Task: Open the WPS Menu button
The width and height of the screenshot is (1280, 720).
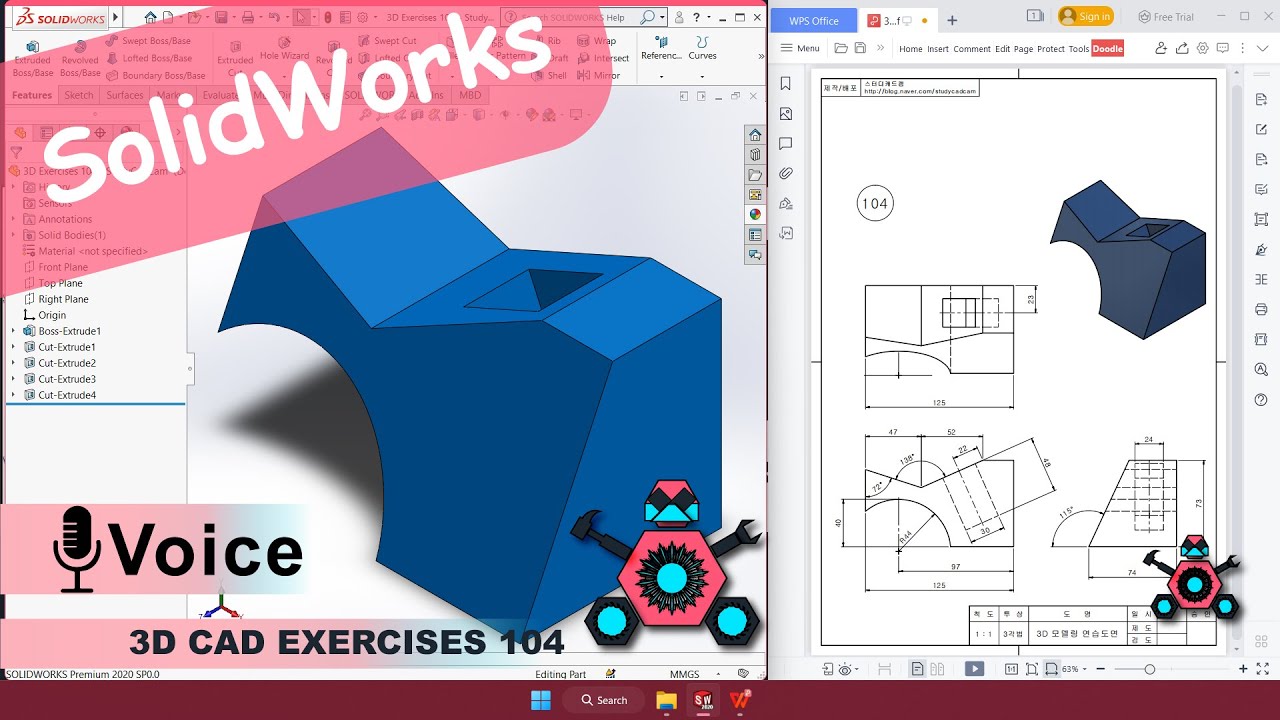Action: point(801,48)
